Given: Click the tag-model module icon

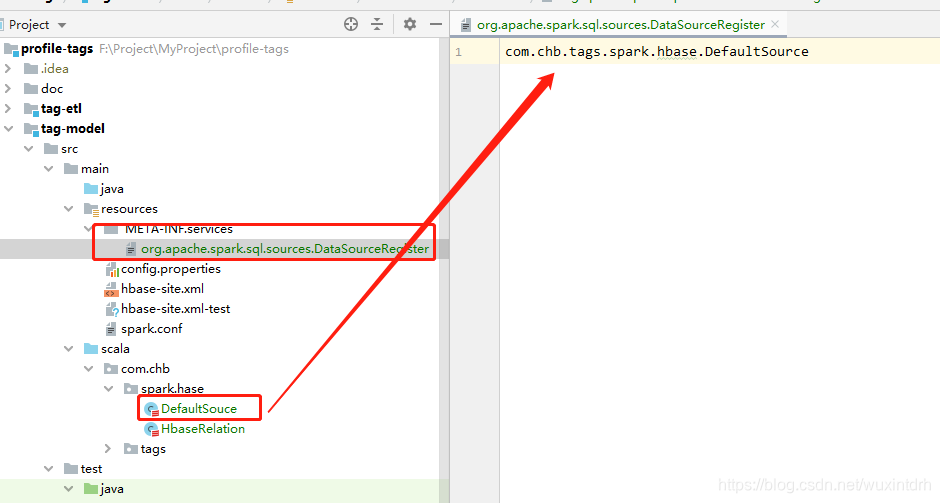Looking at the screenshot, I should pos(31,129).
